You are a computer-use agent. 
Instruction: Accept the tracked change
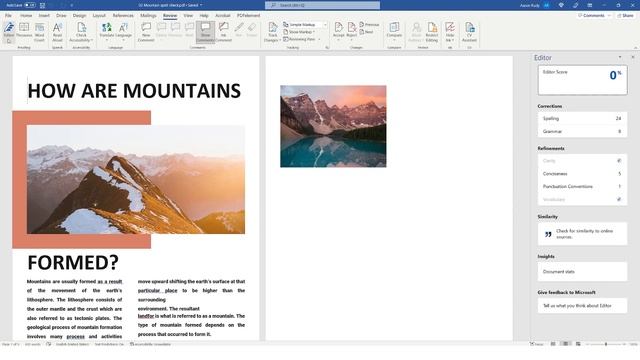click(338, 32)
